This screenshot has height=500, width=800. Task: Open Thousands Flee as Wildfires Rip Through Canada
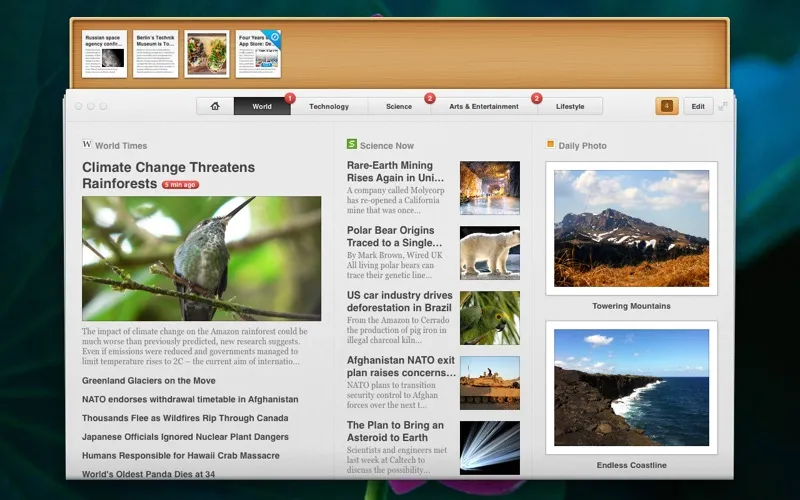185,418
